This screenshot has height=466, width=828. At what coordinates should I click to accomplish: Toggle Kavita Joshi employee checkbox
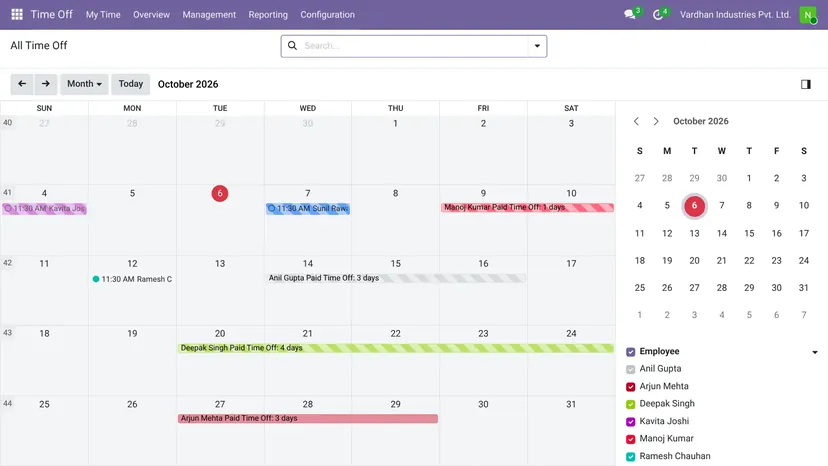631,422
